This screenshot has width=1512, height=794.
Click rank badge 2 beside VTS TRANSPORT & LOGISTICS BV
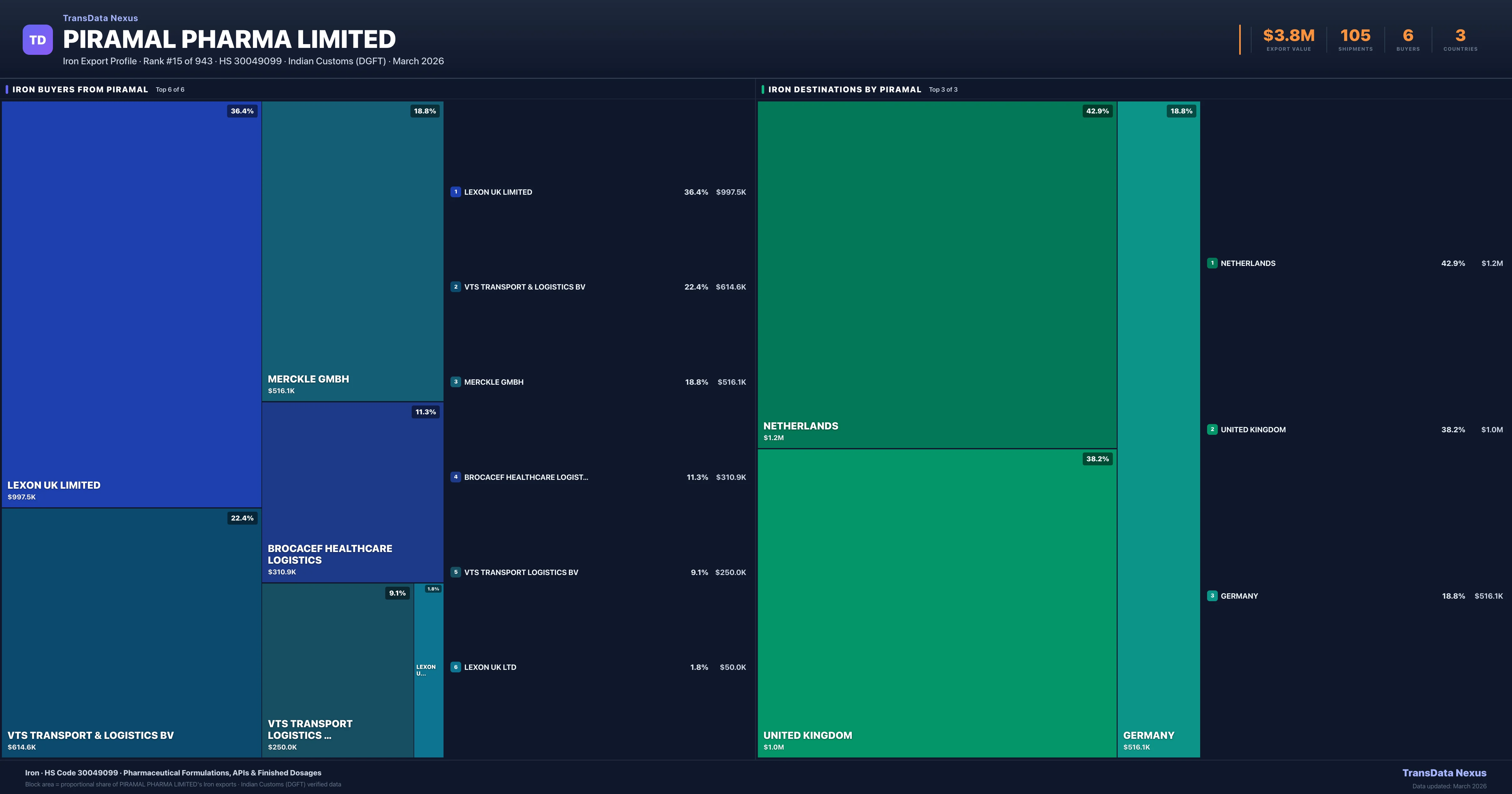455,287
